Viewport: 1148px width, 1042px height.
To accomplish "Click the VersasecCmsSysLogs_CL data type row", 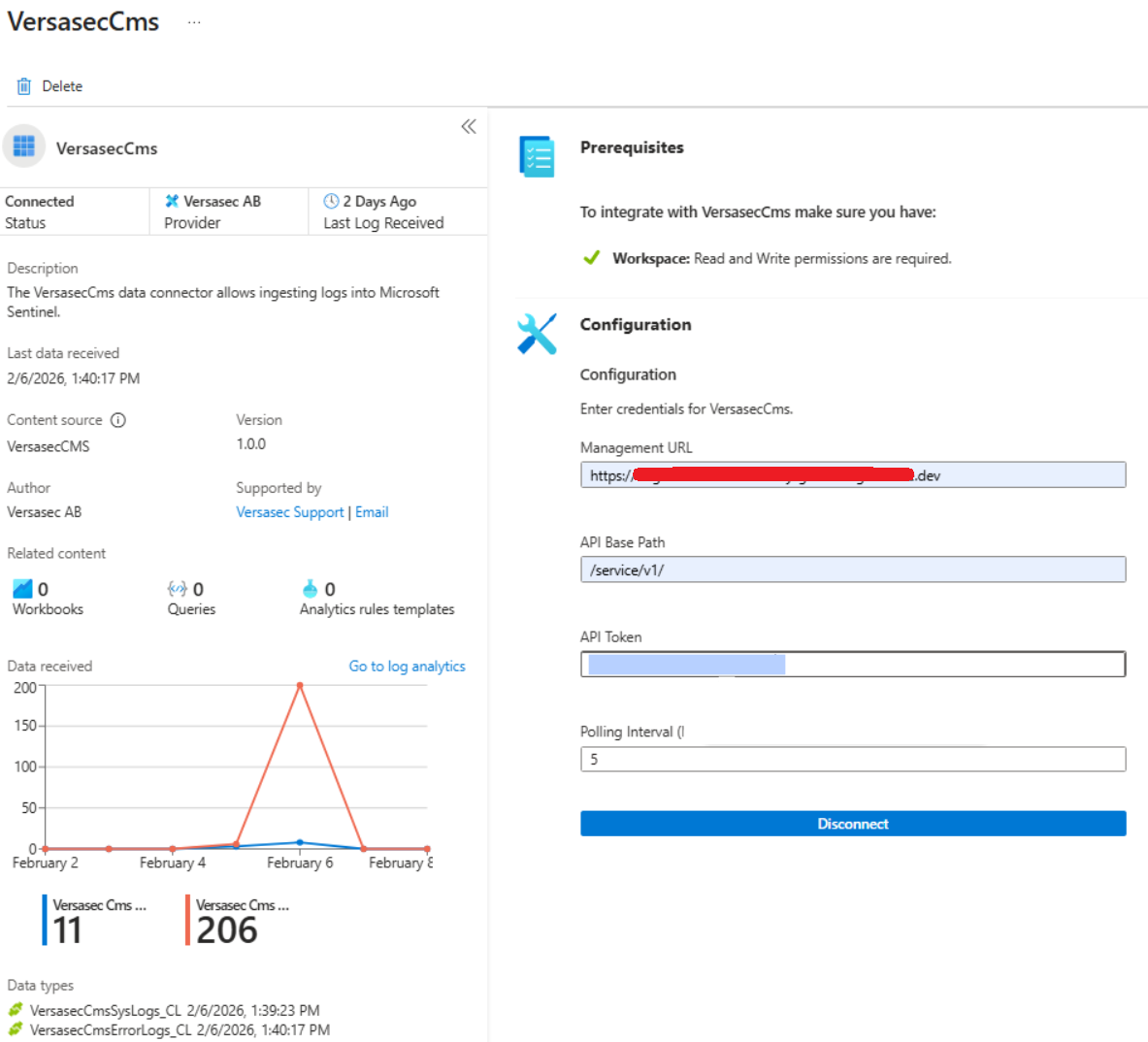I will [175, 1011].
